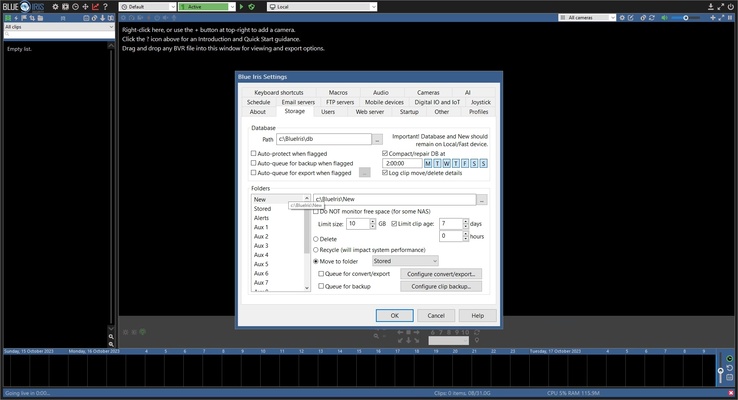The height and width of the screenshot is (400, 738).
Task: Browse for database path button
Action: click(x=377, y=139)
